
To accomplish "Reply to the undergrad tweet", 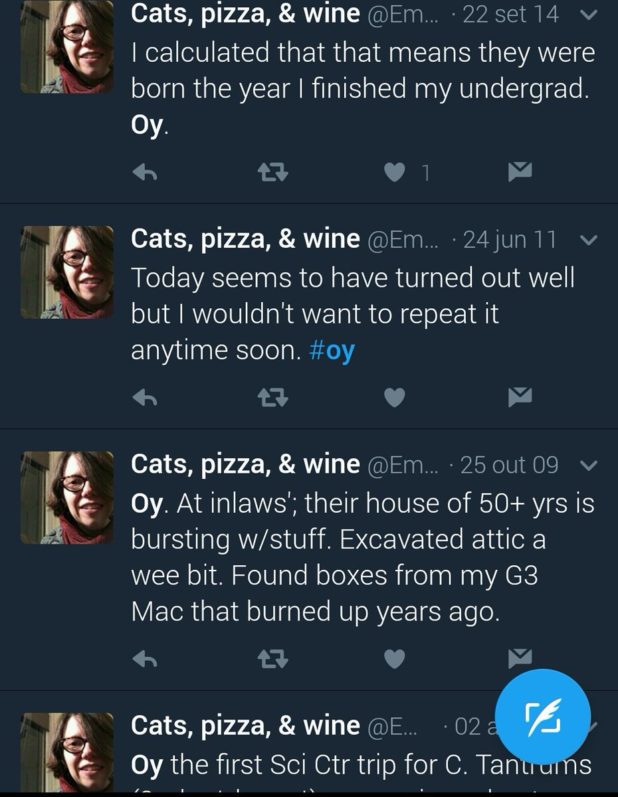I will (x=146, y=173).
